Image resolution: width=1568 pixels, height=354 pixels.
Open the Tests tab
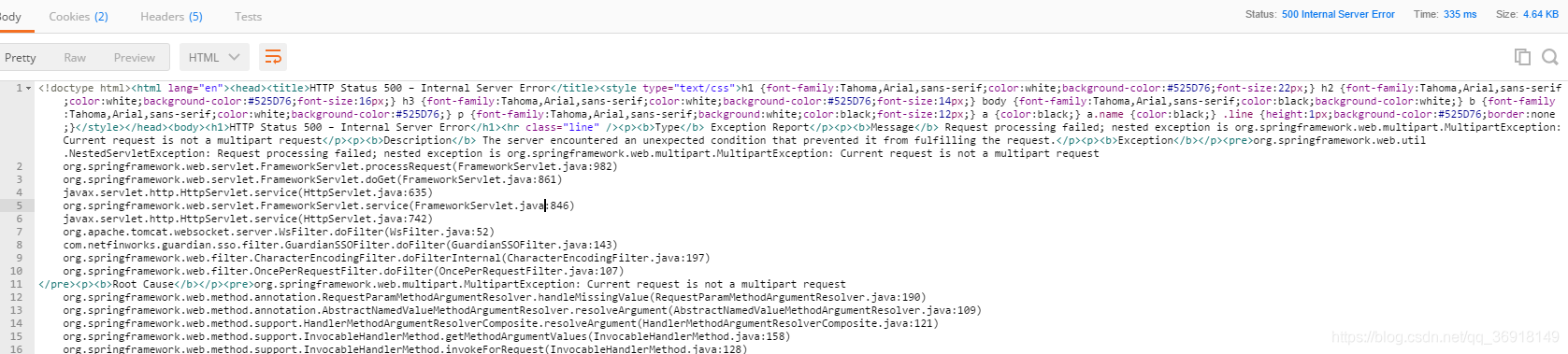(248, 16)
